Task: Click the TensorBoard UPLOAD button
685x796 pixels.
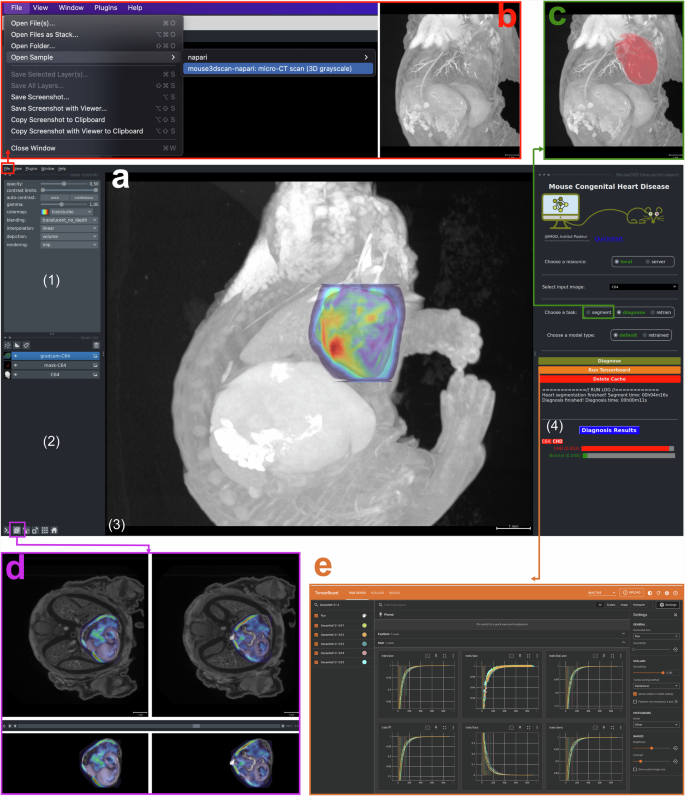Action: [632, 592]
